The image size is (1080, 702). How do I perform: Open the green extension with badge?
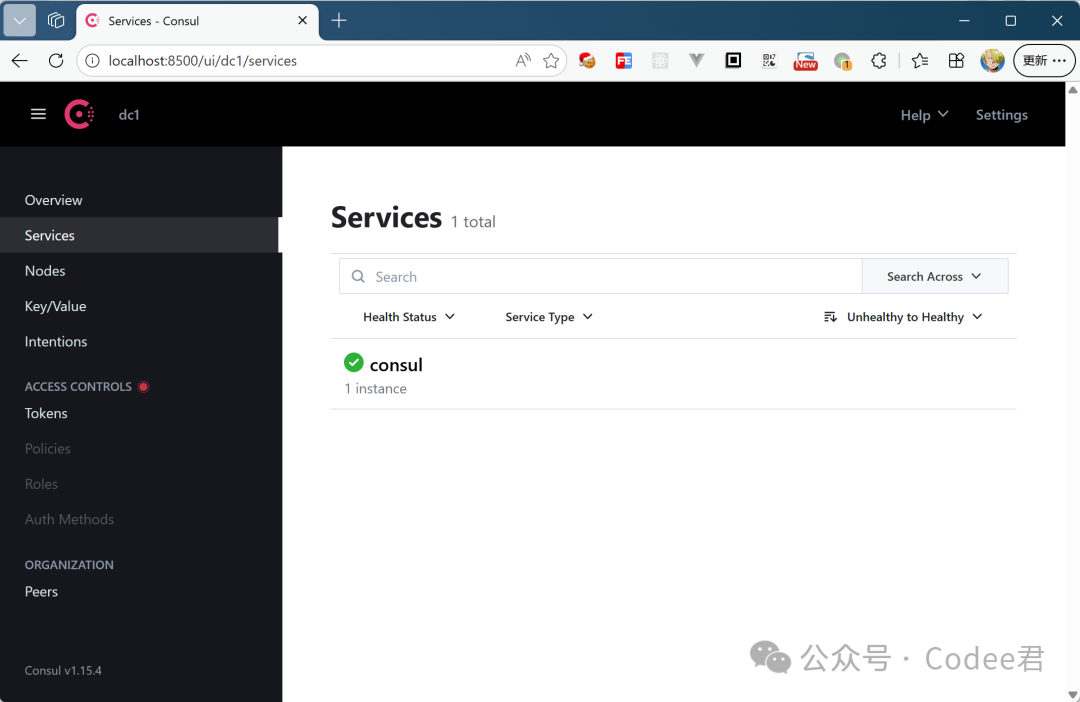pyautogui.click(x=842, y=61)
